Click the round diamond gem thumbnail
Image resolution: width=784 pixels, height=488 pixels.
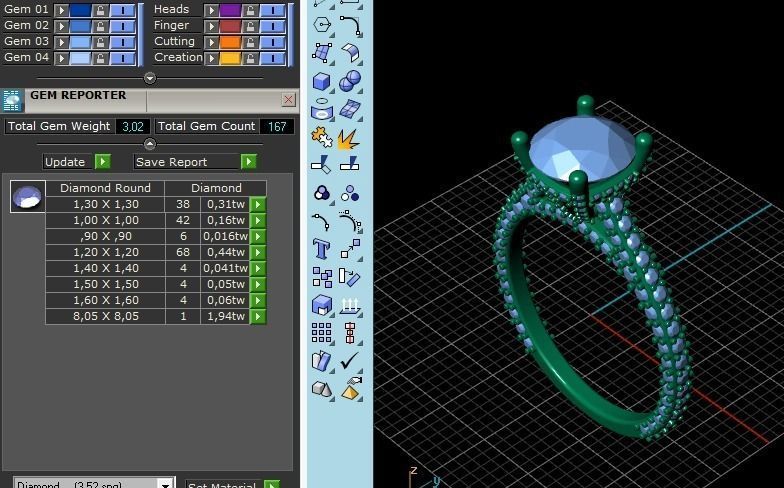tap(28, 196)
